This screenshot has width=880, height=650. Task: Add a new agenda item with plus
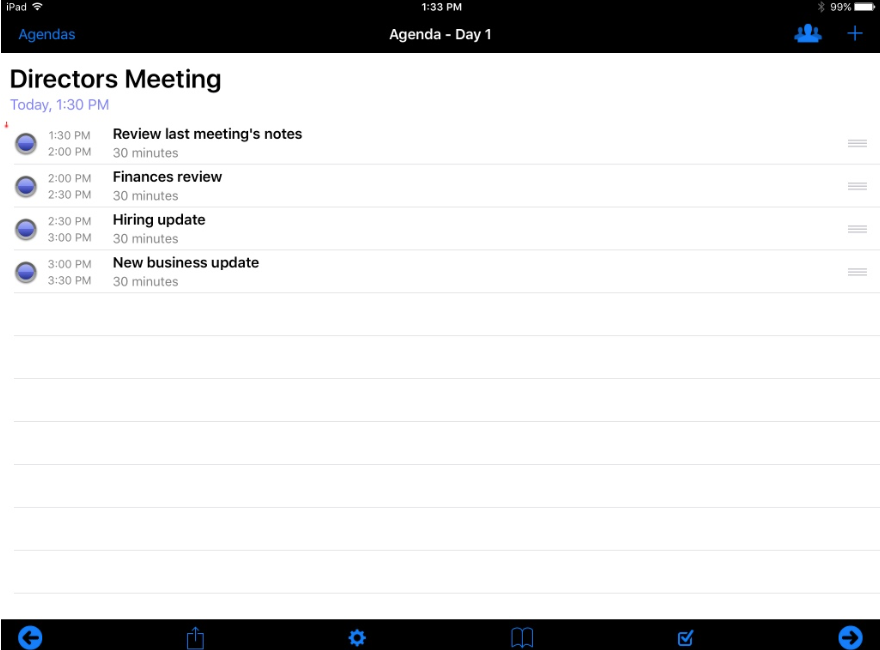tap(854, 34)
